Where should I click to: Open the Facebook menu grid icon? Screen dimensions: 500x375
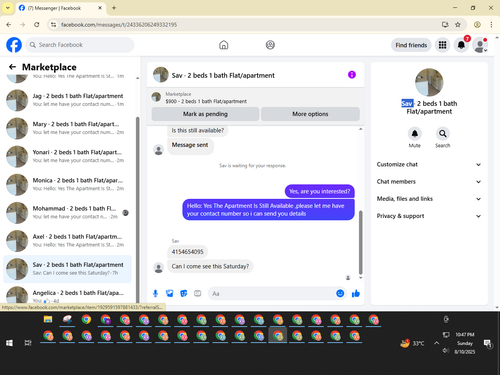pyautogui.click(x=442, y=45)
